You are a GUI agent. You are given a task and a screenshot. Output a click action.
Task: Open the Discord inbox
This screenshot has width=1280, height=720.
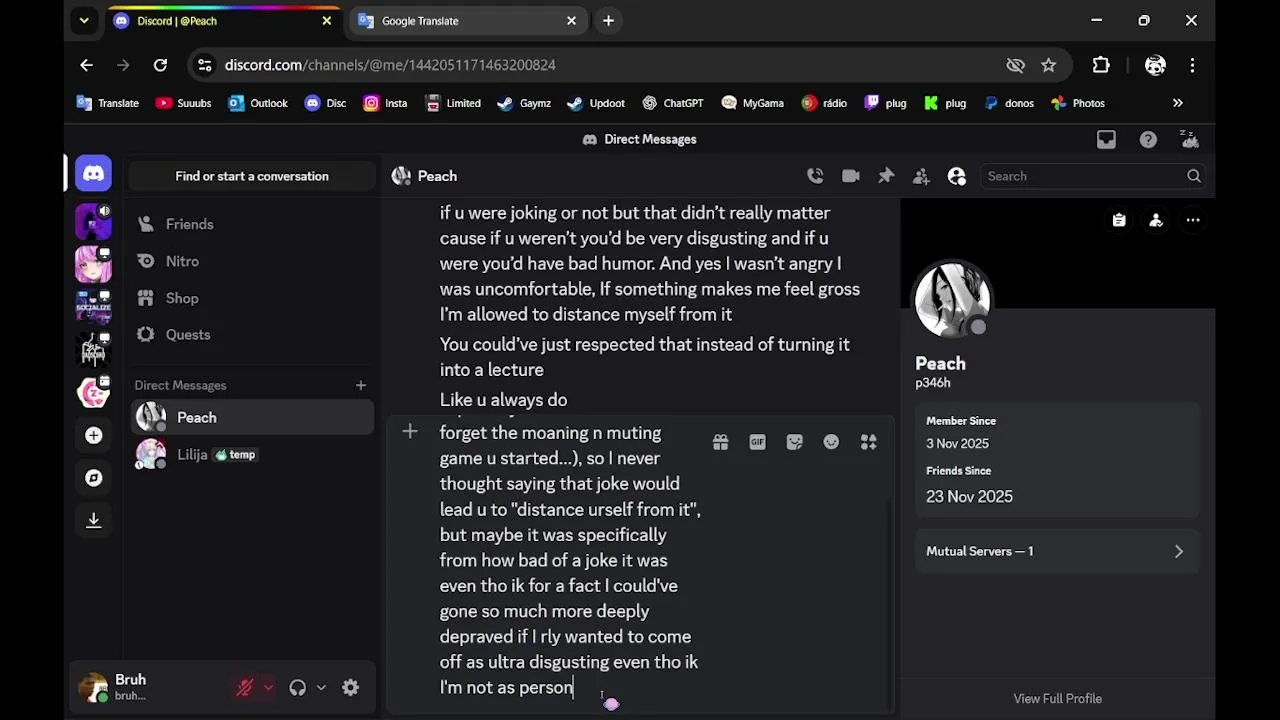(1106, 140)
